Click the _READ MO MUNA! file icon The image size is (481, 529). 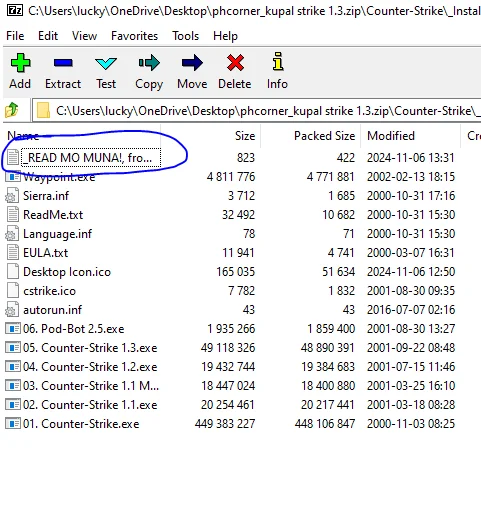pos(13,158)
